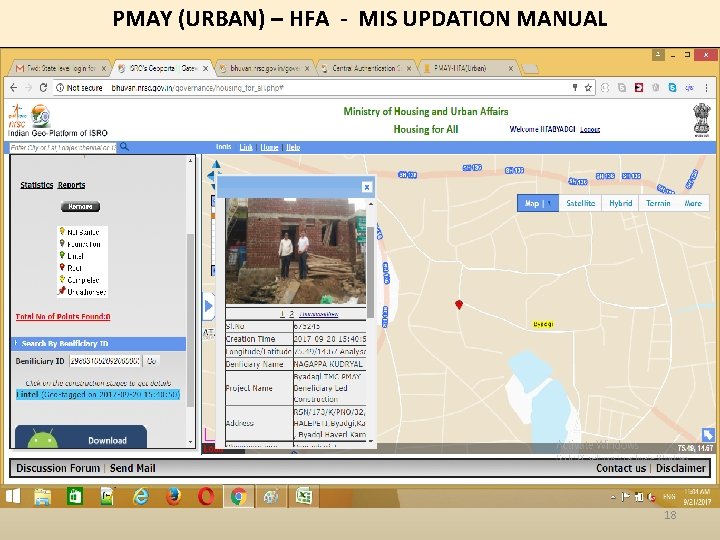Click the India national emblem logo
This screenshot has width=720, height=540.
[701, 120]
